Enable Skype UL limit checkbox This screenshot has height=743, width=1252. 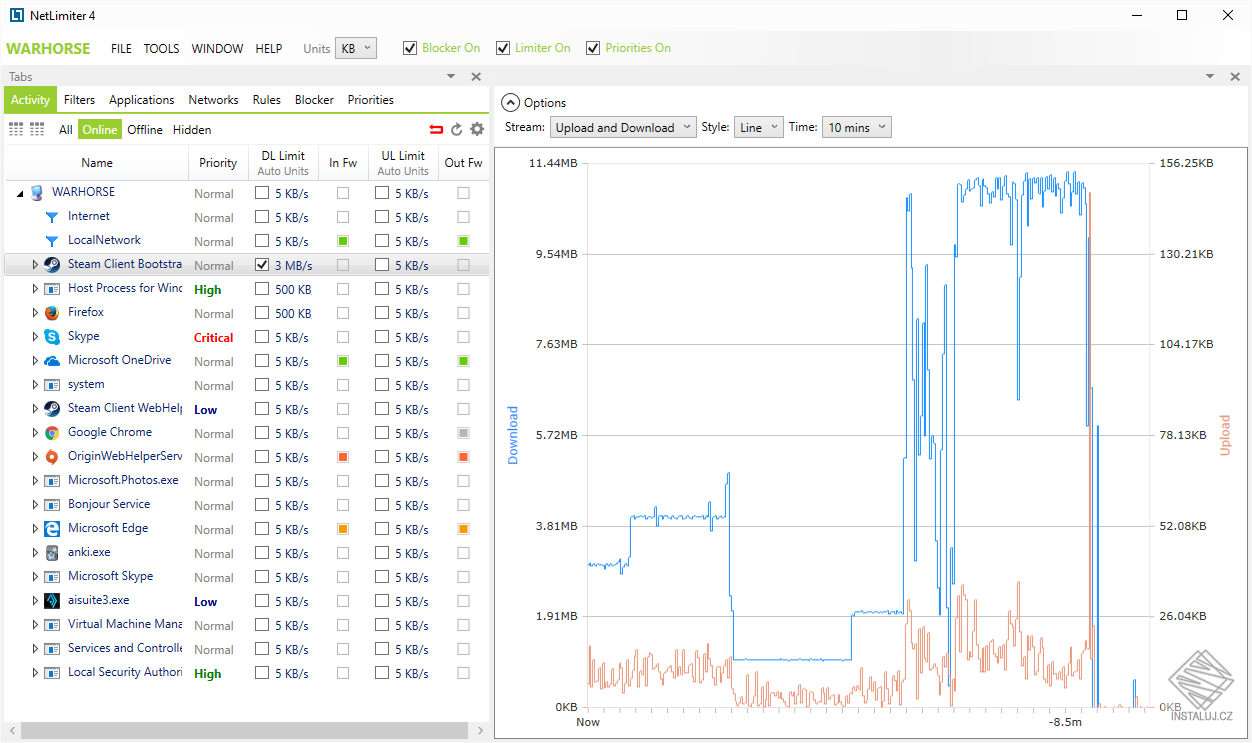point(382,337)
